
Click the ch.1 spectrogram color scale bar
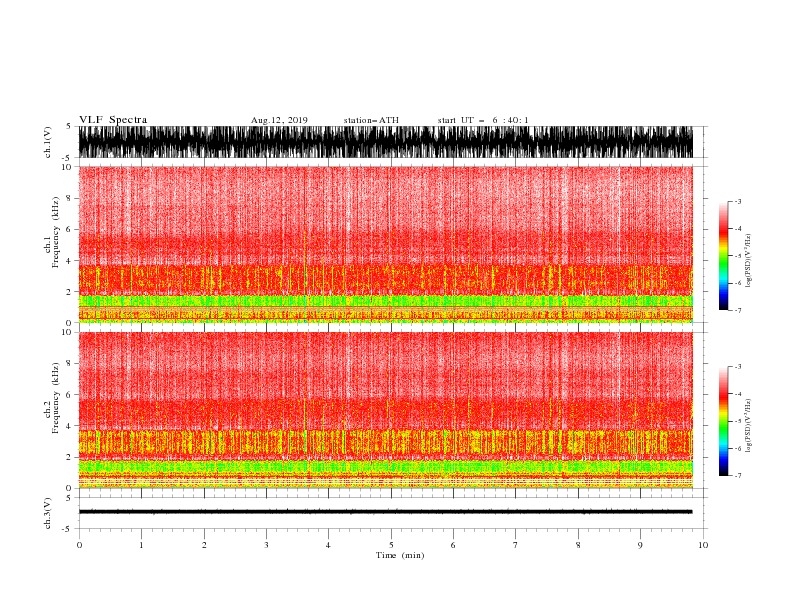tap(723, 256)
